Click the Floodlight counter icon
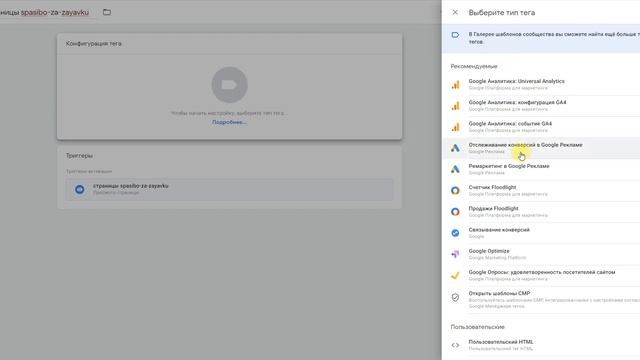Viewport: 640px width, 360px height. click(455, 191)
